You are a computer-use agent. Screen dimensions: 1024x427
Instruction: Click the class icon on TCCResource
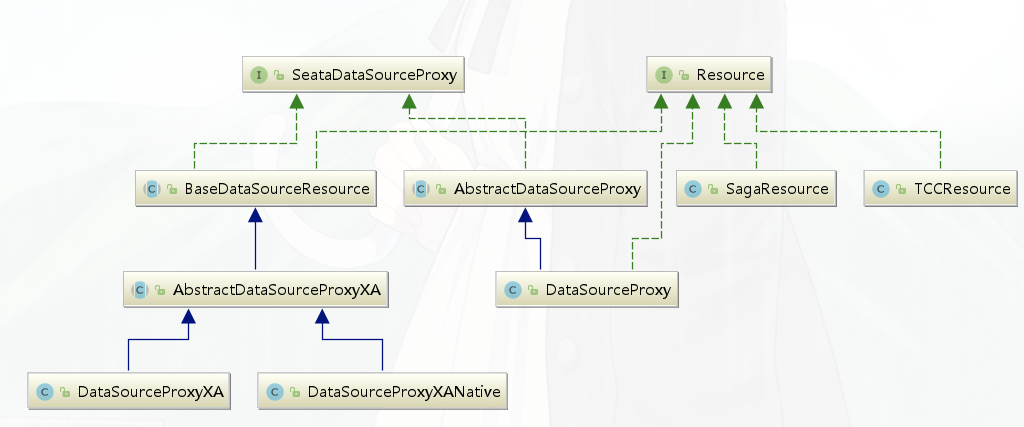(x=881, y=189)
